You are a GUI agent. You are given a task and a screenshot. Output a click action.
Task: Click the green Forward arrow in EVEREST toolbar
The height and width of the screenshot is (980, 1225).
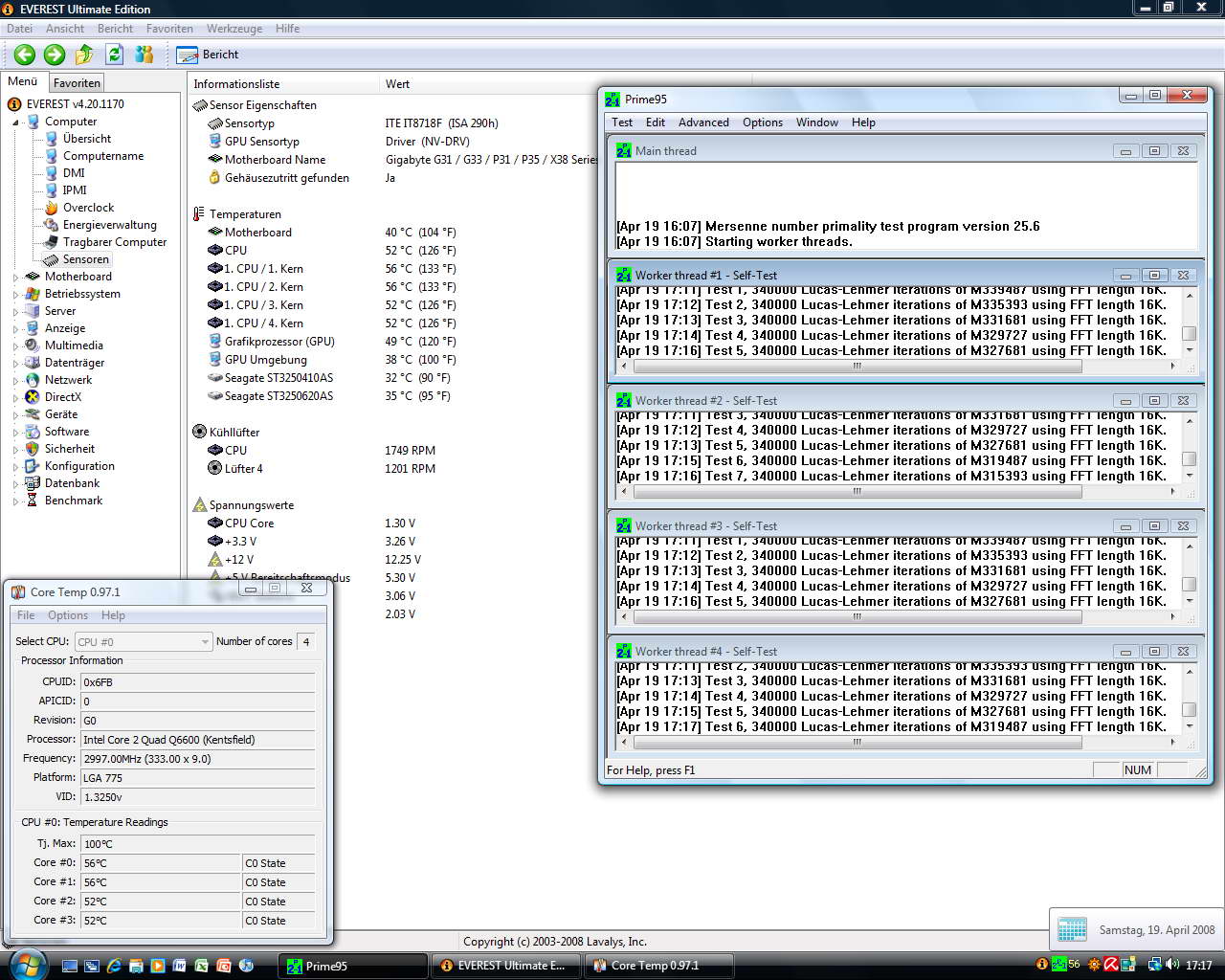point(55,55)
